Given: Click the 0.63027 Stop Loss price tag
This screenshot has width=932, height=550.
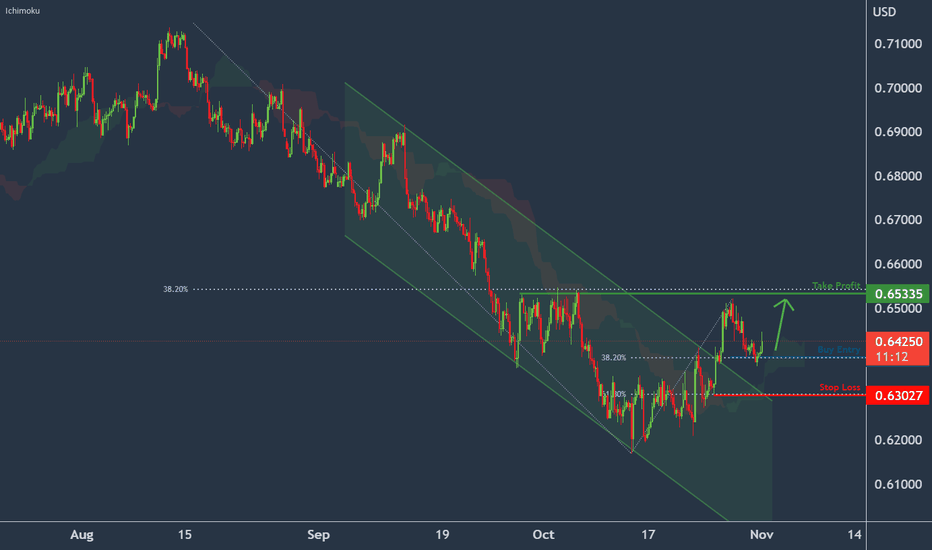Looking at the screenshot, I should (898, 395).
